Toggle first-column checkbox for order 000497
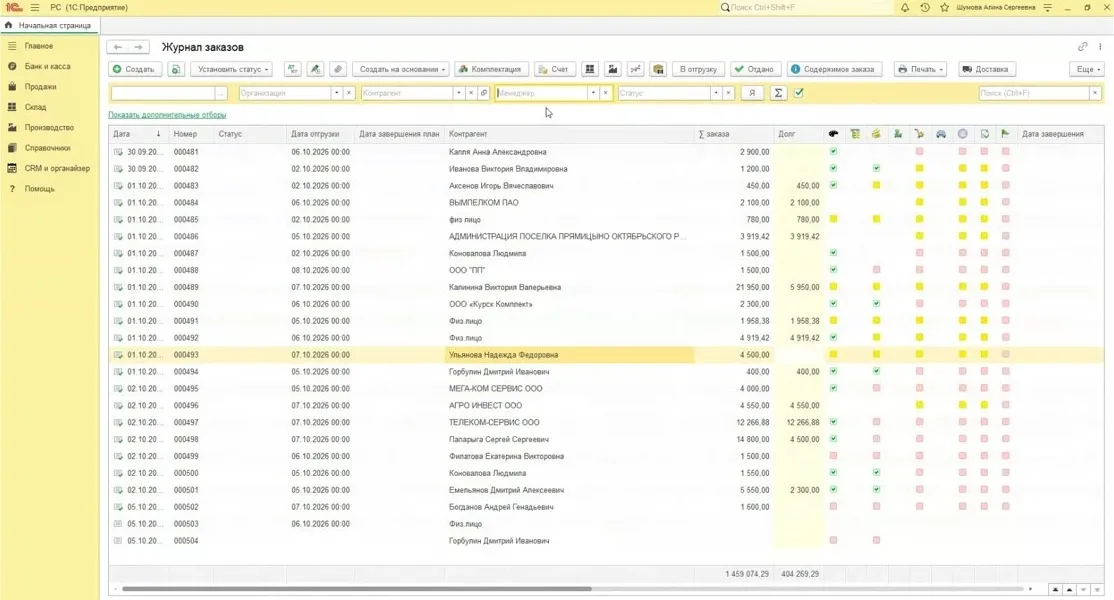The width and height of the screenshot is (1114, 600). click(x=833, y=422)
